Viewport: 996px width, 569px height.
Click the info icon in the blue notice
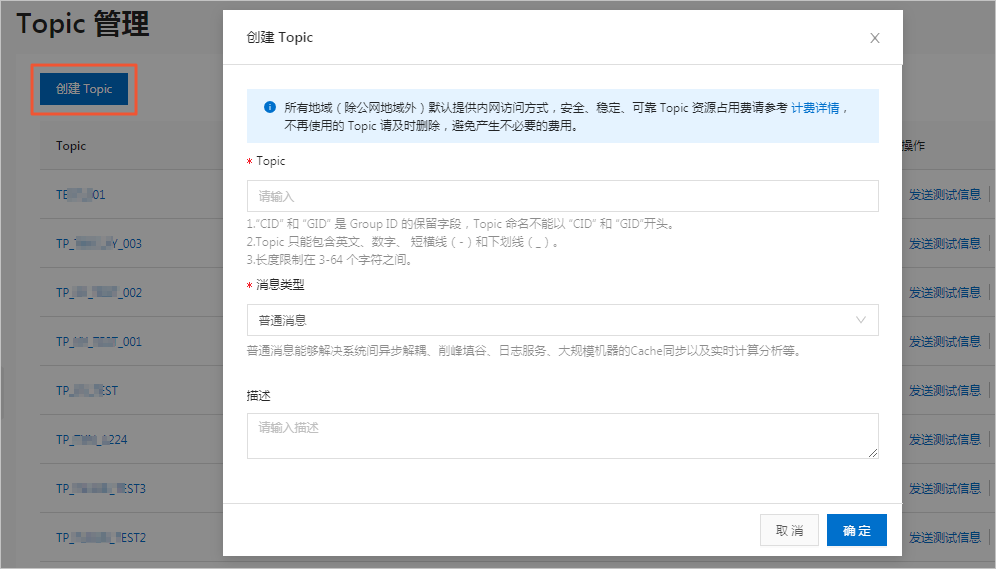pos(269,107)
